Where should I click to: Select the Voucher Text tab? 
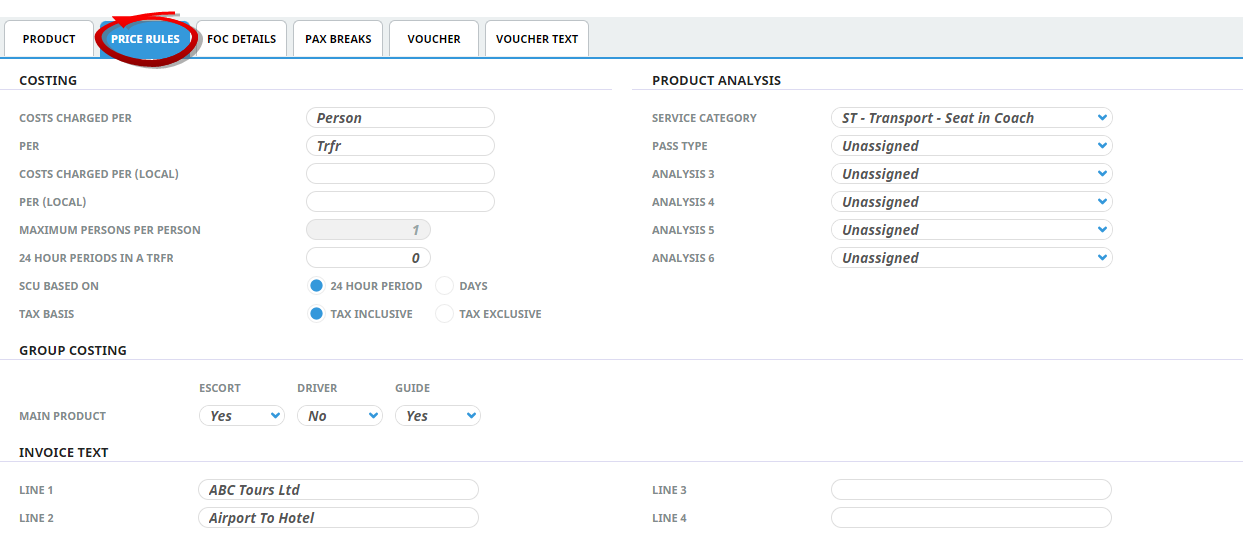[x=537, y=39]
